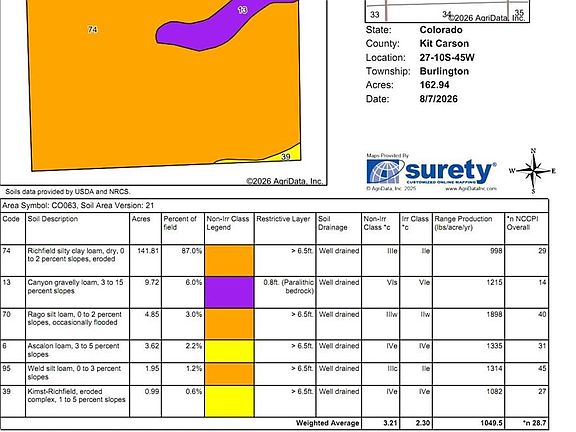Click the acres value 9.72
This screenshot has height=432, width=576.
click(152, 282)
